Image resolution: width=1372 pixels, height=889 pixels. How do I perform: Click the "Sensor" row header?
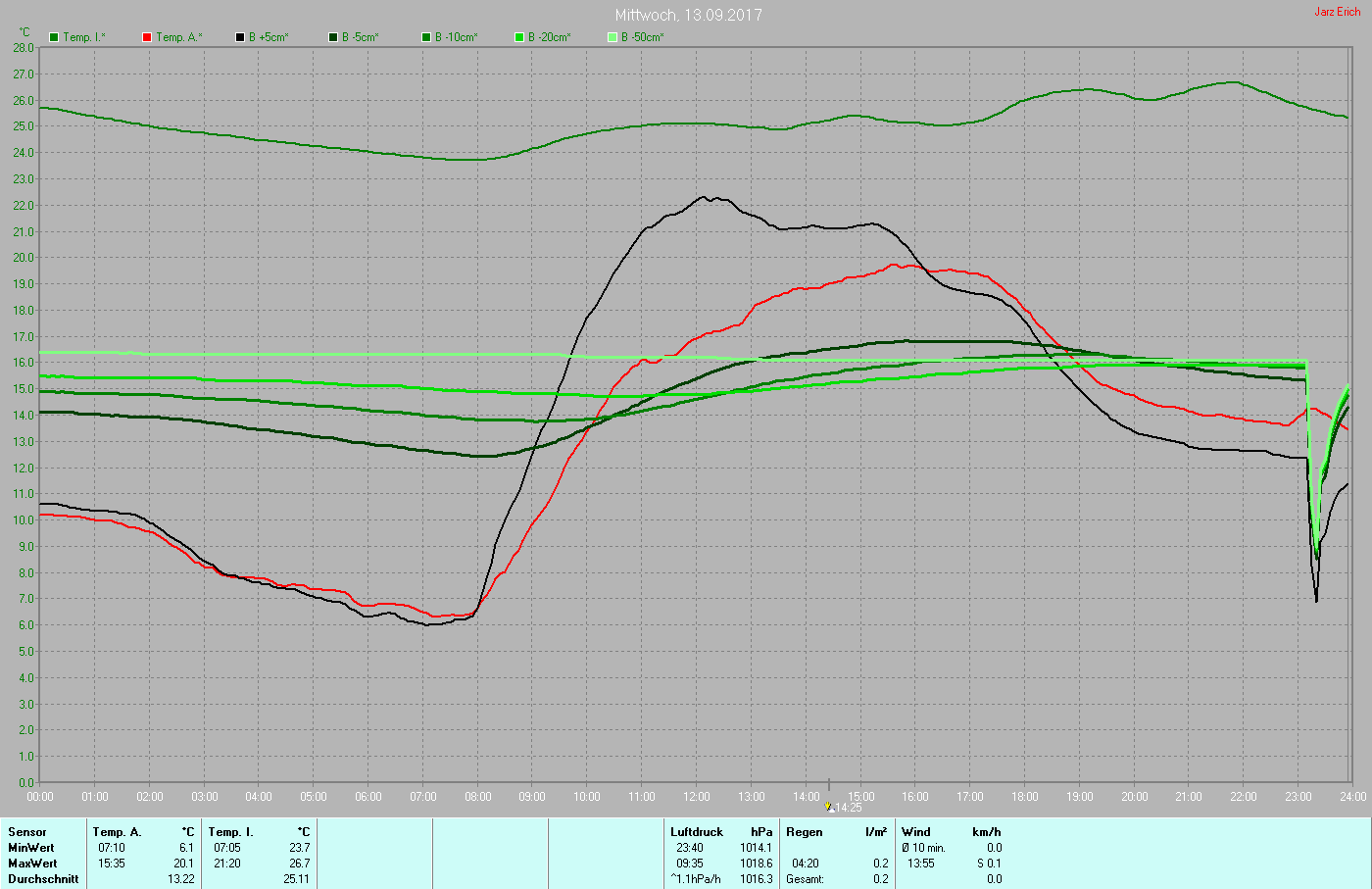click(27, 832)
